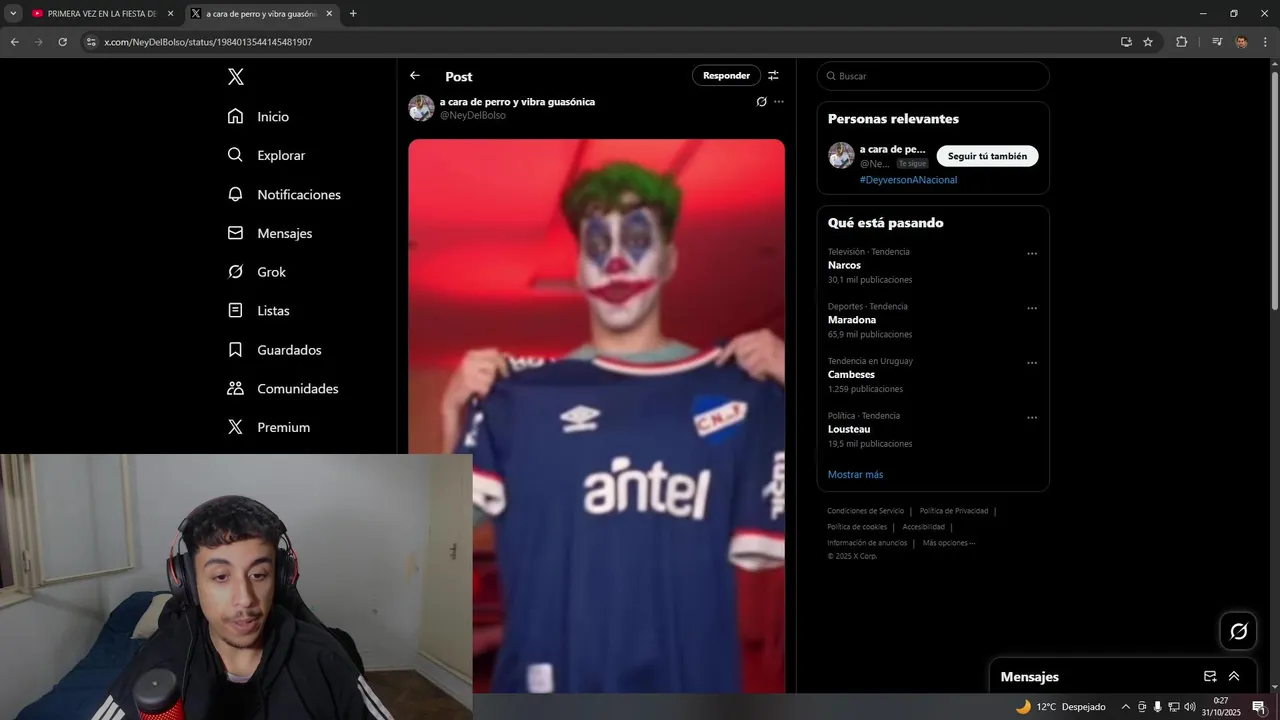Open more options for Maradona trend
1280x720 pixels.
pyautogui.click(x=1032, y=308)
